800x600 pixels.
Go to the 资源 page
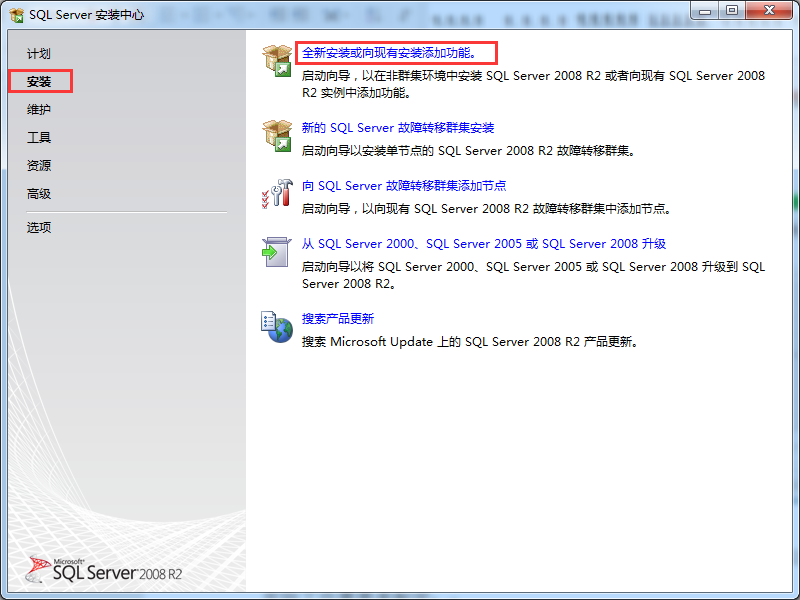point(39,165)
